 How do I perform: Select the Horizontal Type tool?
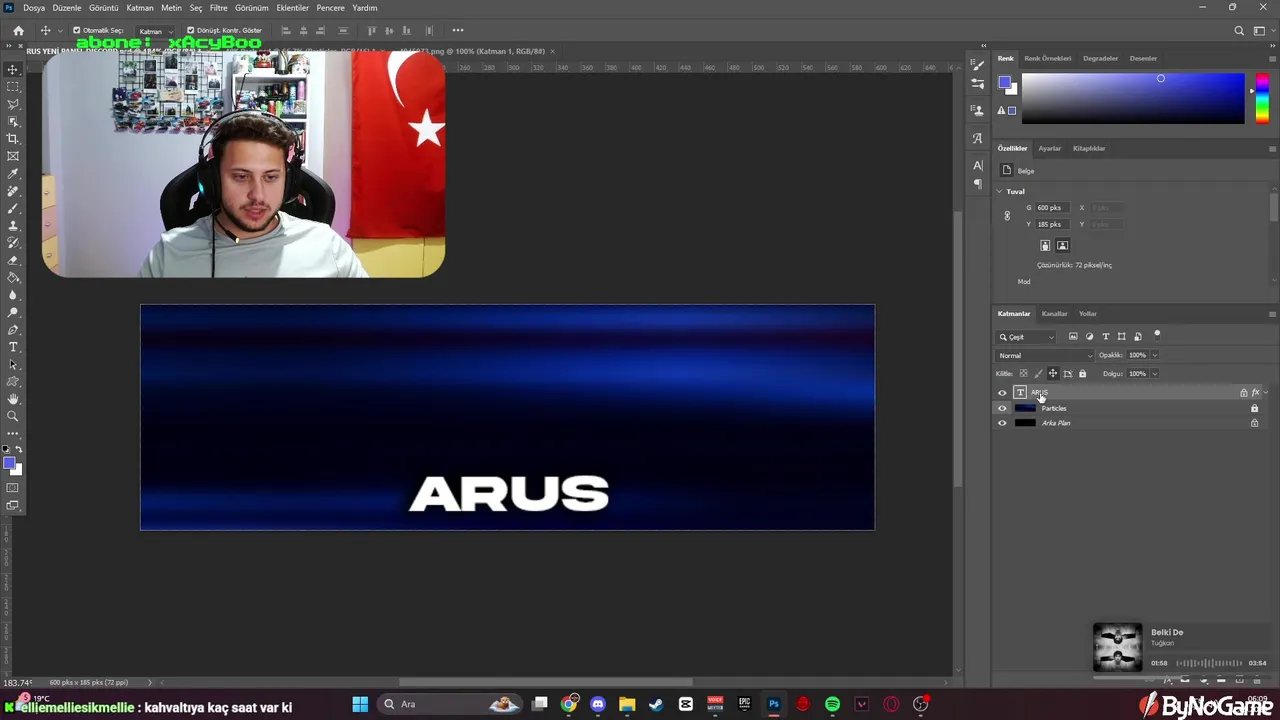[13, 347]
